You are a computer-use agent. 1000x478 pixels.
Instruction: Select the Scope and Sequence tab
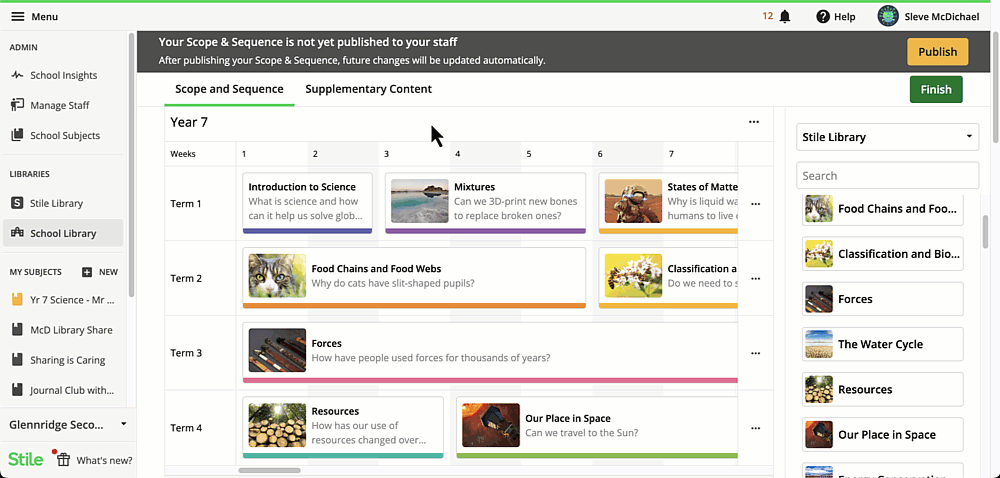230,89
